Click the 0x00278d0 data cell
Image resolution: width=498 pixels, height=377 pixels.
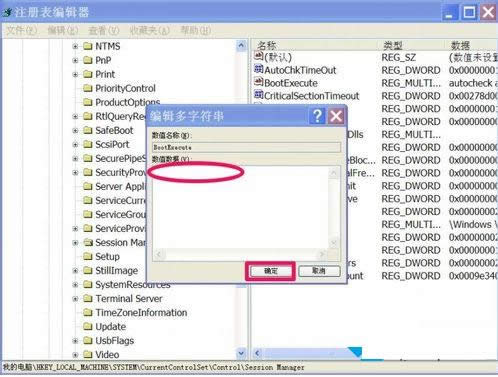pos(473,96)
